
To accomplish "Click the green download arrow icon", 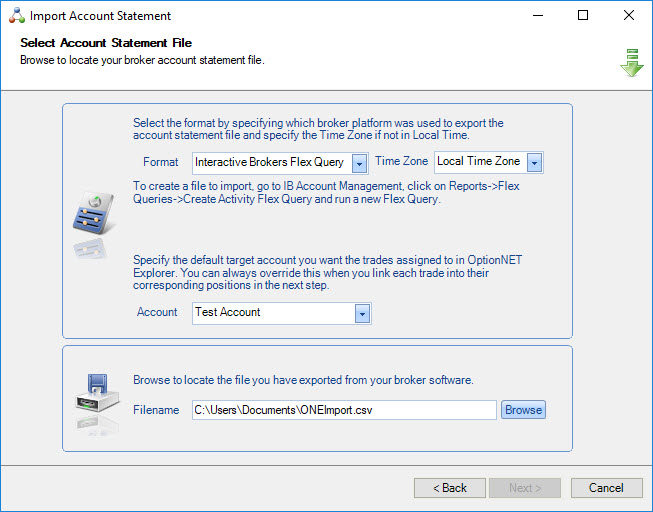I will point(632,63).
